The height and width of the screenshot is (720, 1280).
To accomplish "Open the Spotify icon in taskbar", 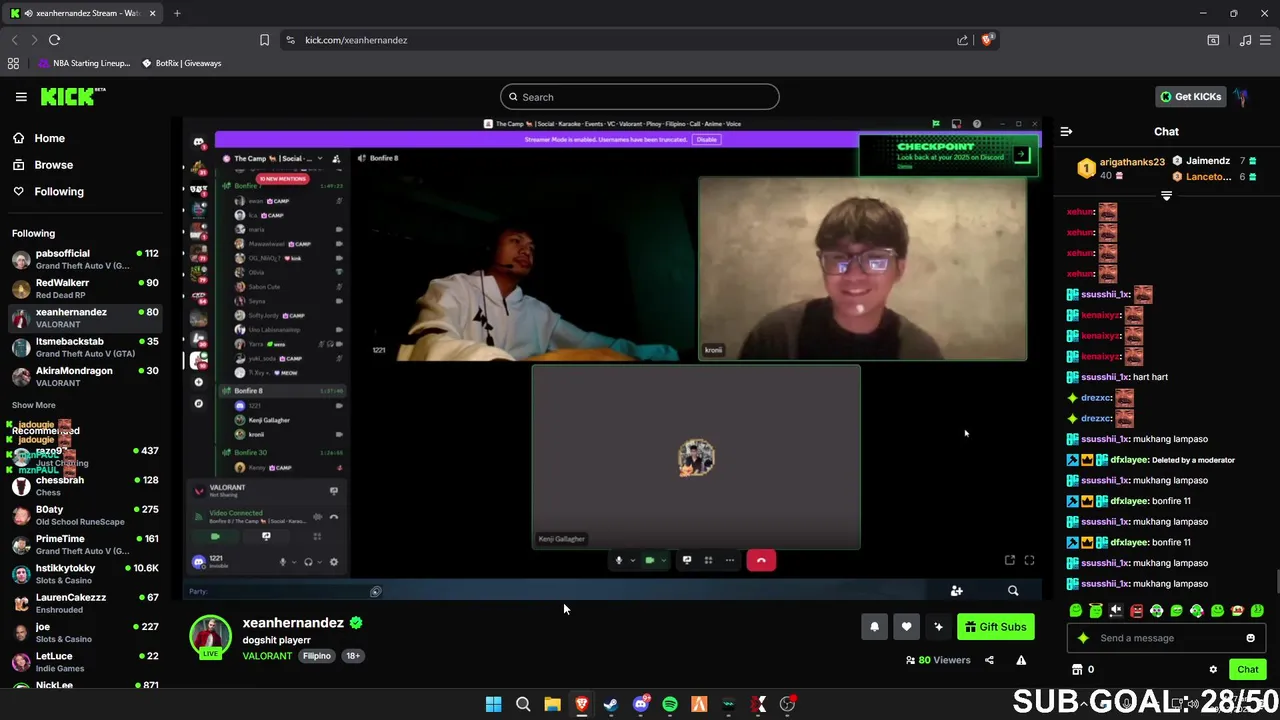I will 670,704.
